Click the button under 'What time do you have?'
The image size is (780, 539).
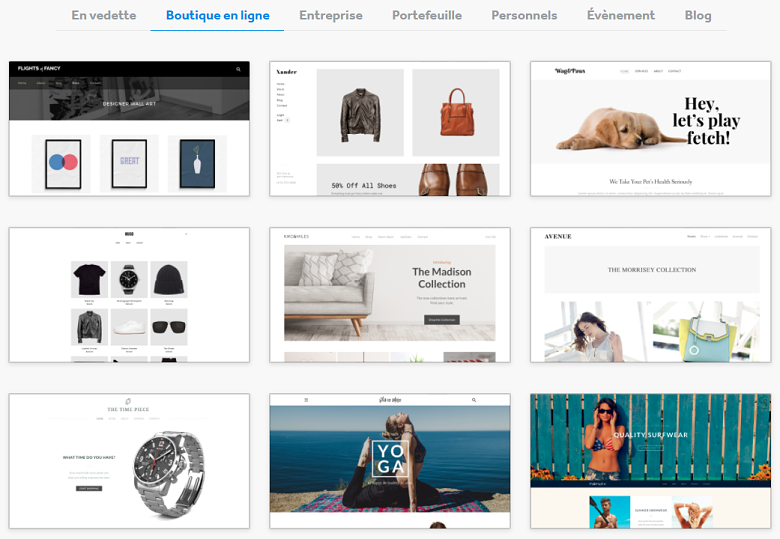(x=89, y=488)
